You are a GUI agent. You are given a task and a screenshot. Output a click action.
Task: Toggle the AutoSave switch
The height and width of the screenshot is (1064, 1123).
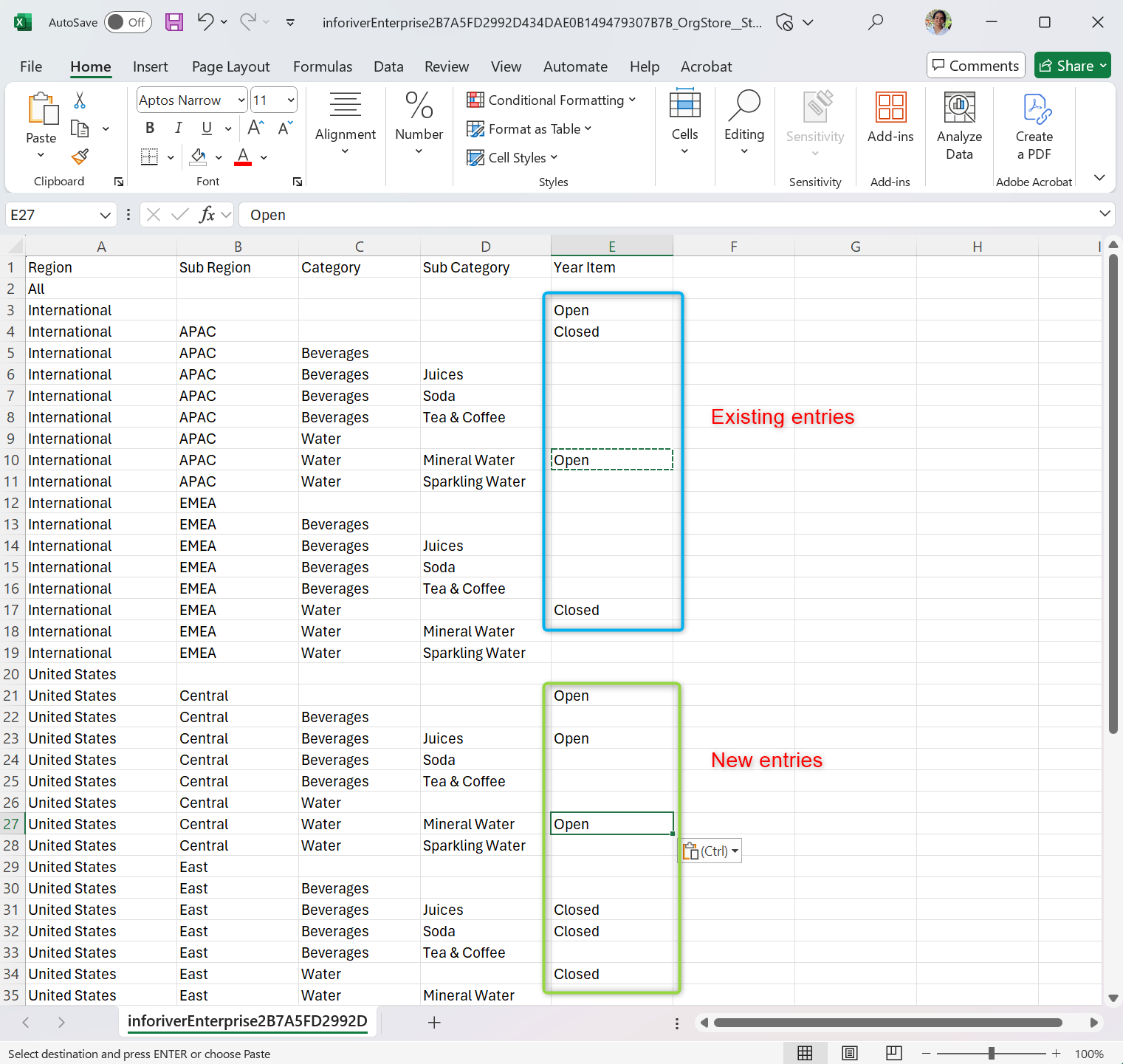[x=128, y=22]
